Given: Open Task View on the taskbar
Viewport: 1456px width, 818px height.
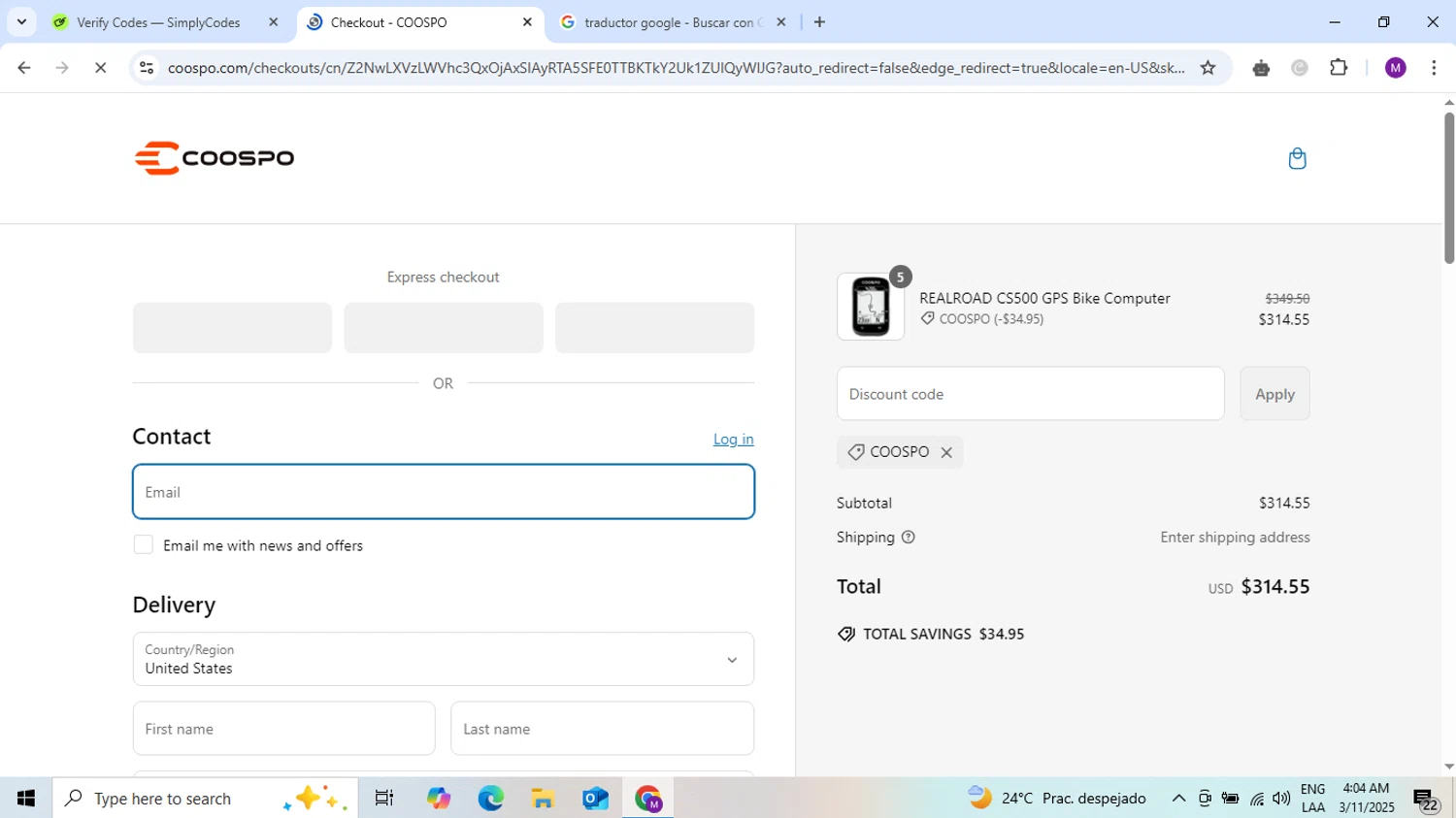Looking at the screenshot, I should pos(384,799).
